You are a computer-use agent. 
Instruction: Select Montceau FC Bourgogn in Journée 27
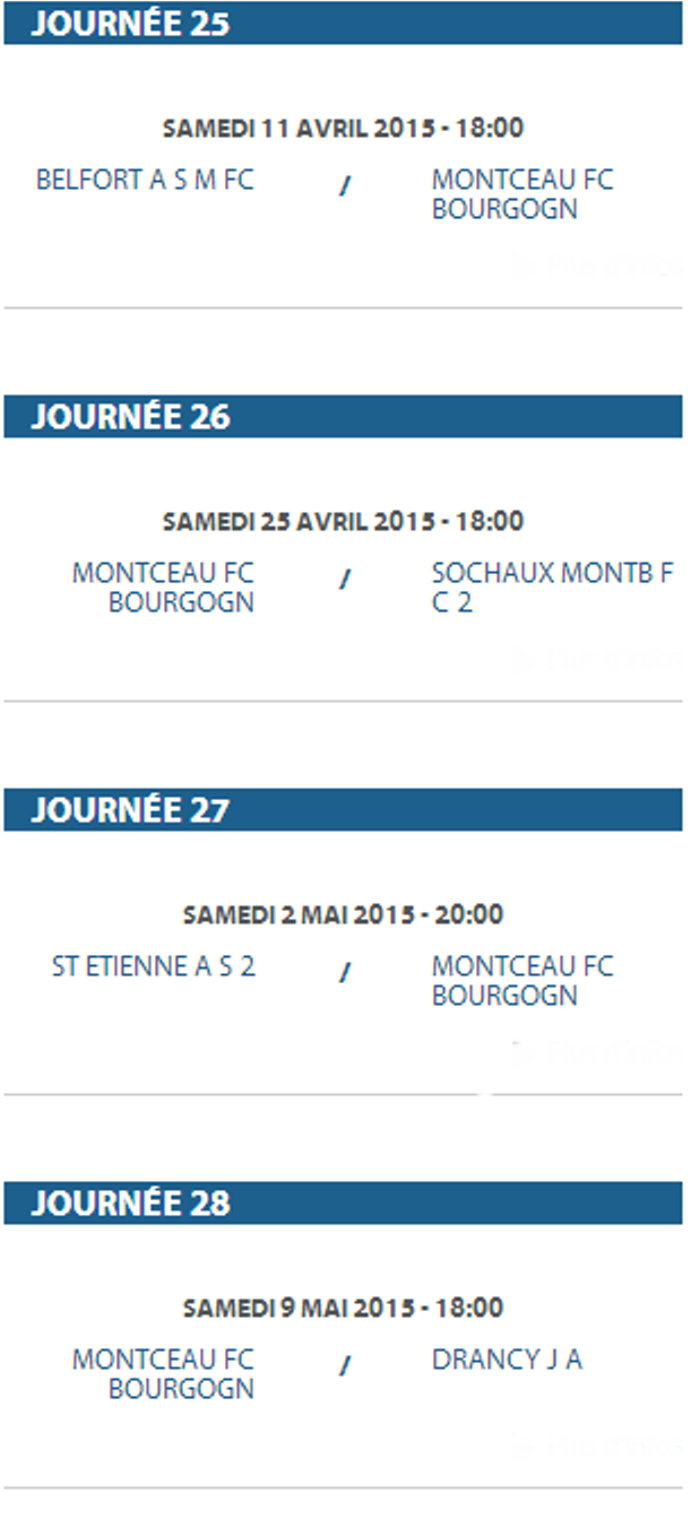tap(522, 981)
